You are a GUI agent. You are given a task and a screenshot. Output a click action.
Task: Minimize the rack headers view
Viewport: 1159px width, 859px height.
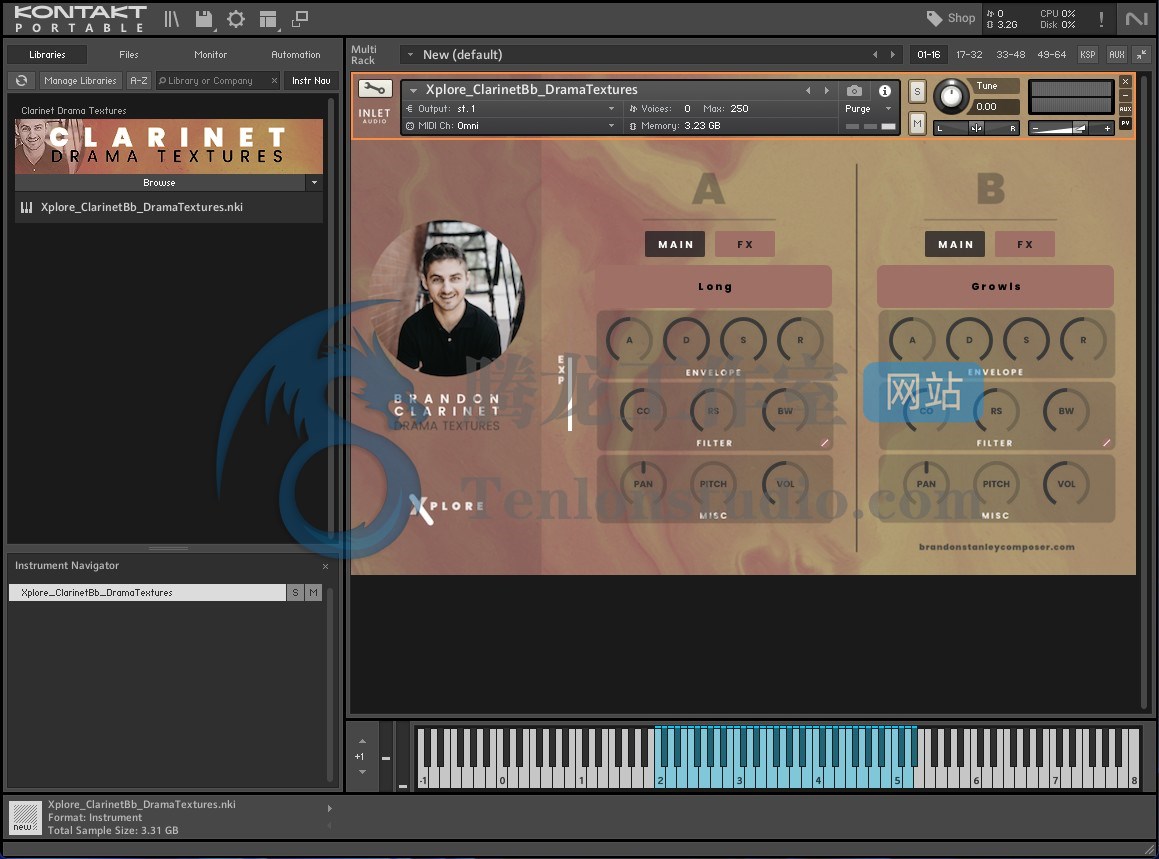click(1142, 55)
